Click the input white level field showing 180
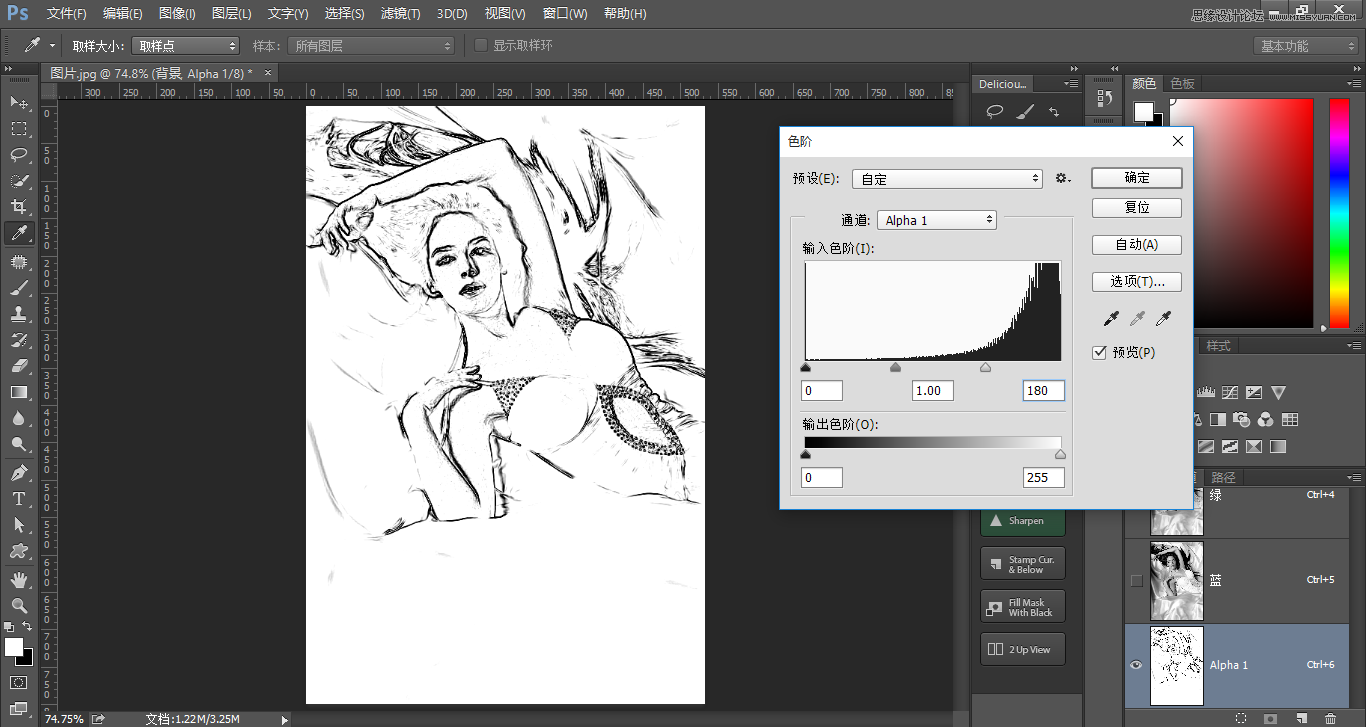 point(1044,391)
